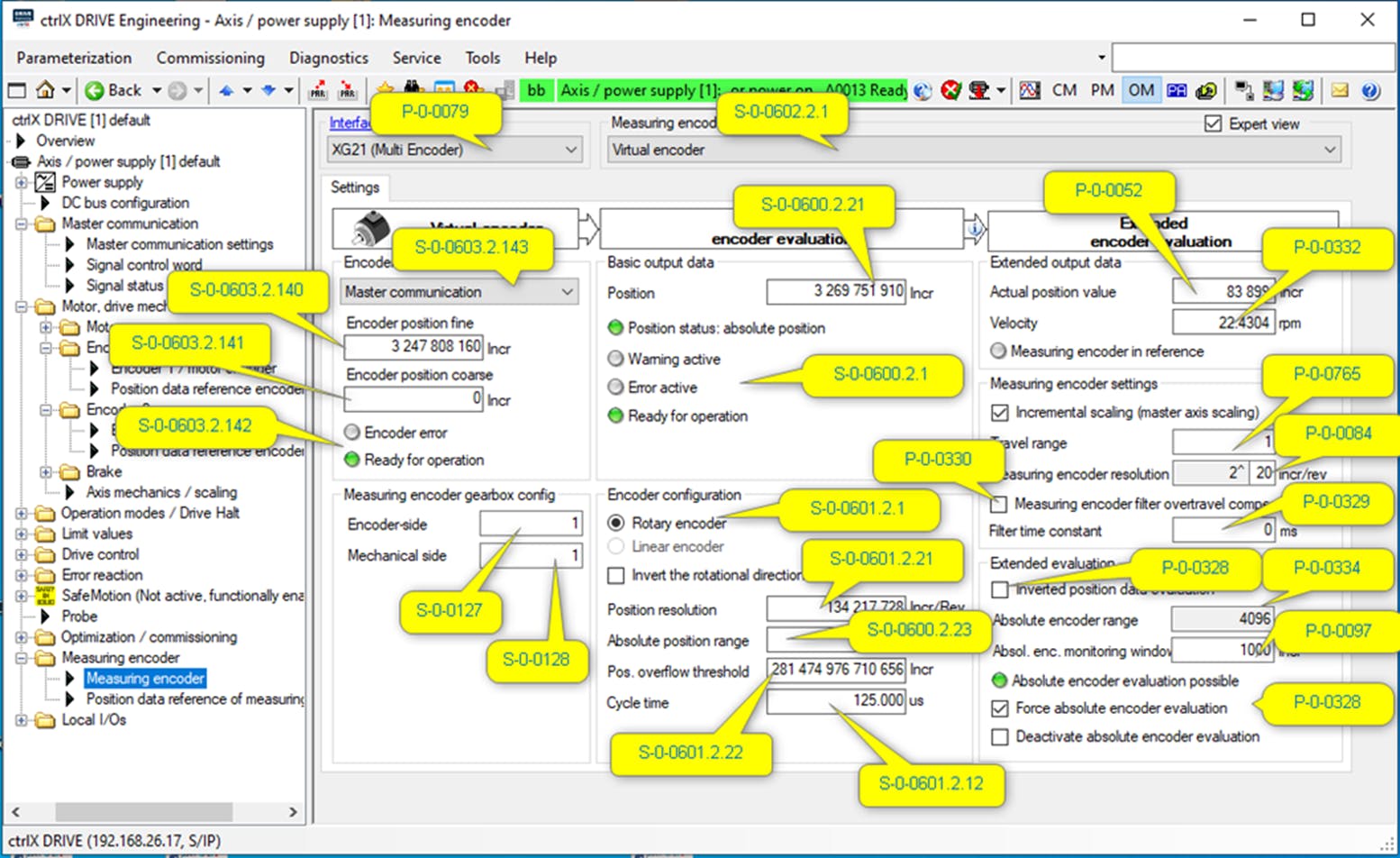Click the envelope message icon
This screenshot has height=858, width=1400.
[x=1340, y=90]
